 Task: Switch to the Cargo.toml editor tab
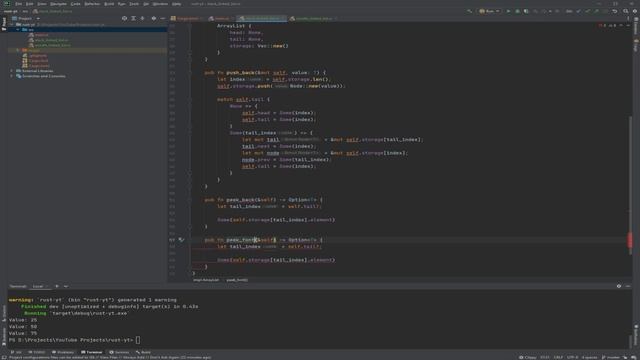[x=187, y=19]
